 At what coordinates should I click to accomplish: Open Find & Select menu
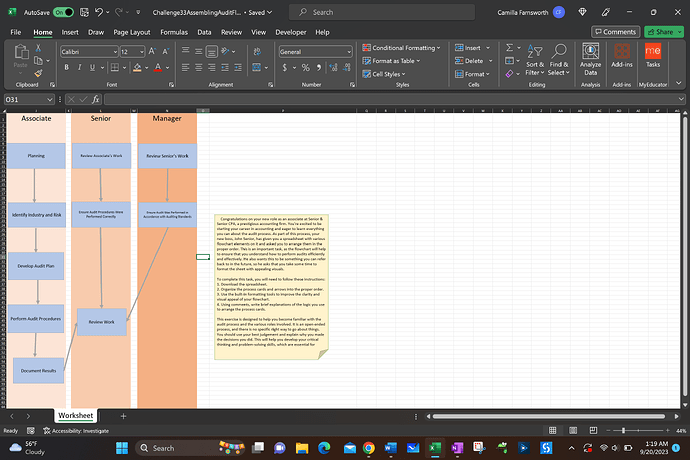[x=558, y=60]
